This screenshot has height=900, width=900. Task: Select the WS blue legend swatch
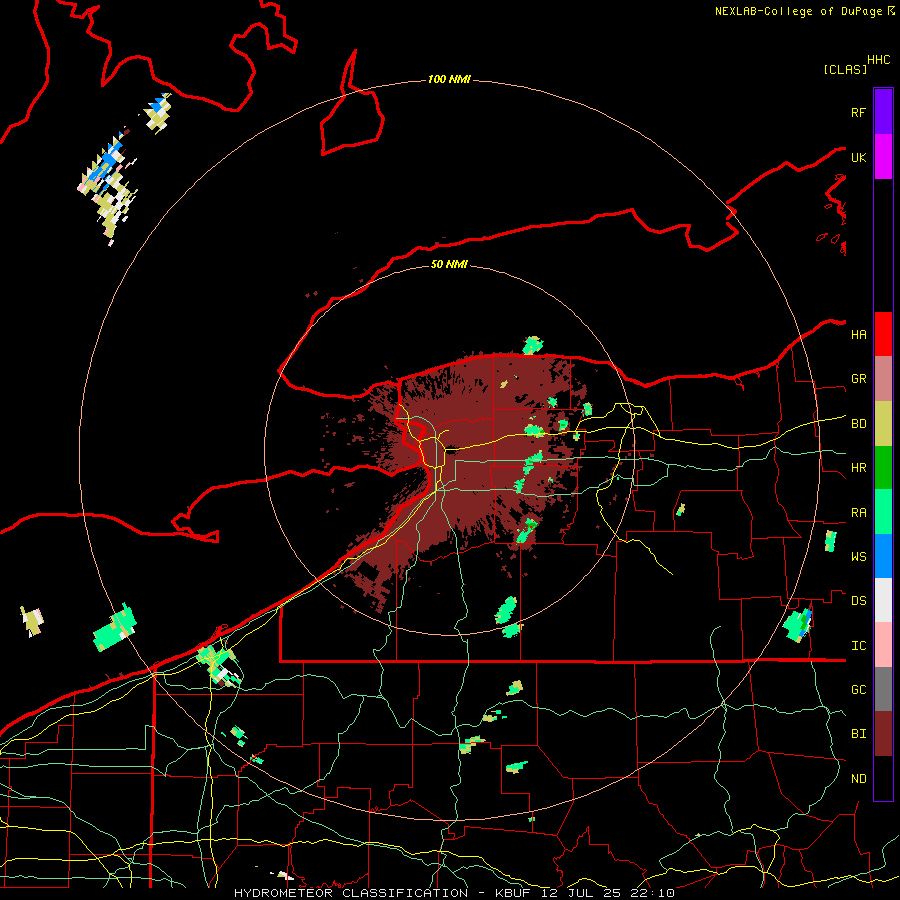[x=883, y=556]
